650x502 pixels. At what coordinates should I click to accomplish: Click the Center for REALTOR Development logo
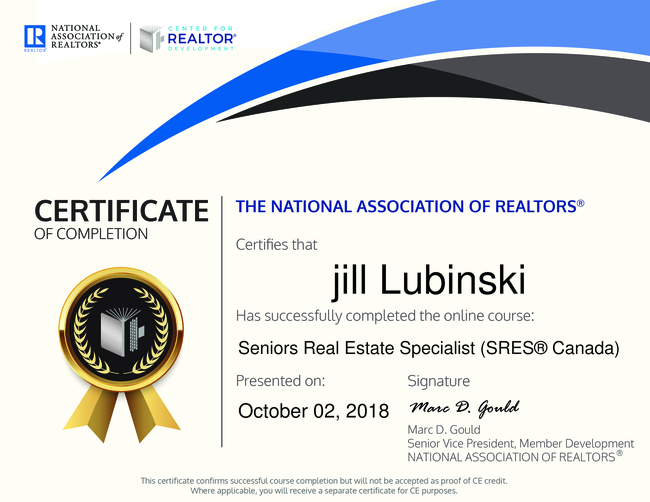pos(188,39)
